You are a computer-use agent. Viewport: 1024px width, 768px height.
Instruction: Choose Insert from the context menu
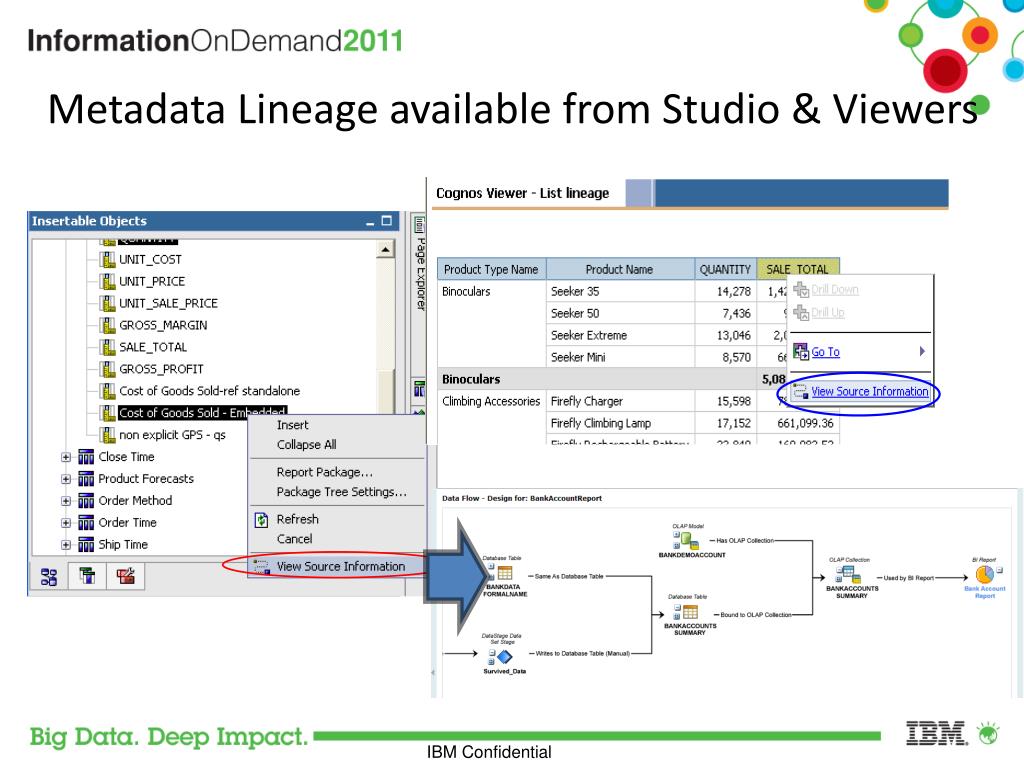(x=292, y=425)
